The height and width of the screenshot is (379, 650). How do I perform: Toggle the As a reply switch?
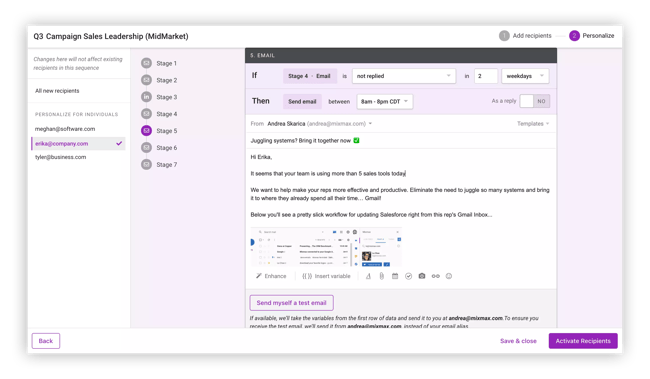click(x=534, y=101)
